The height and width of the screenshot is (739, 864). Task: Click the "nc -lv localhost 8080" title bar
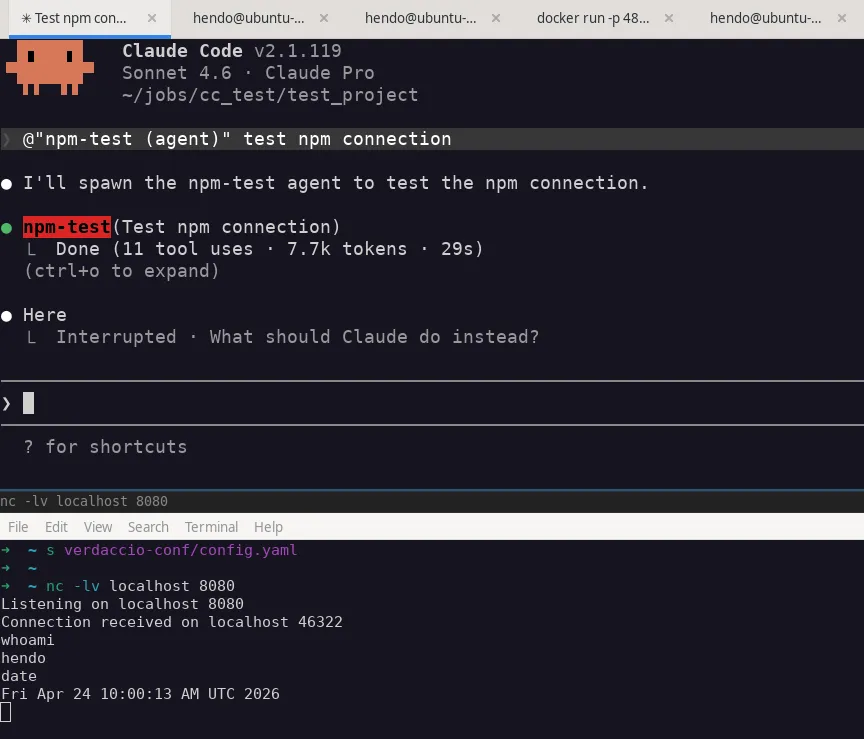tap(432, 501)
